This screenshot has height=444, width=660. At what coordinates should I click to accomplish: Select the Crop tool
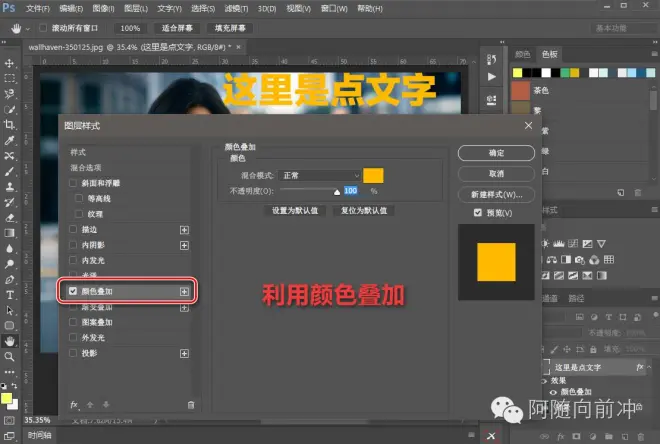pos(9,125)
